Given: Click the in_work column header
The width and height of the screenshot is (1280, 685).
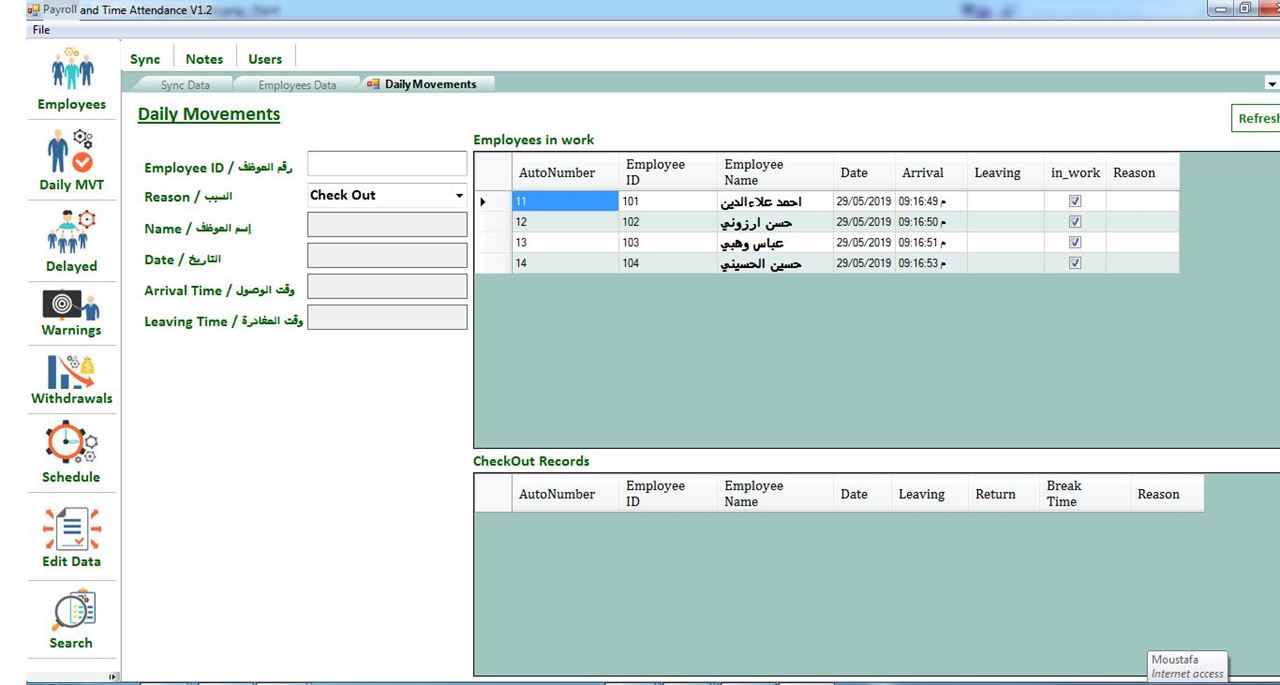Looking at the screenshot, I should point(1075,173).
